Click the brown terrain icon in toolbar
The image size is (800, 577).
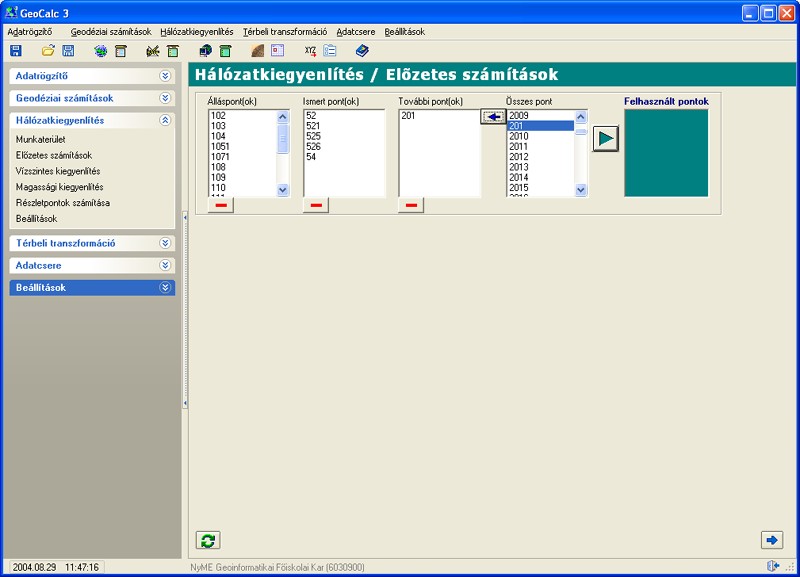coord(258,51)
